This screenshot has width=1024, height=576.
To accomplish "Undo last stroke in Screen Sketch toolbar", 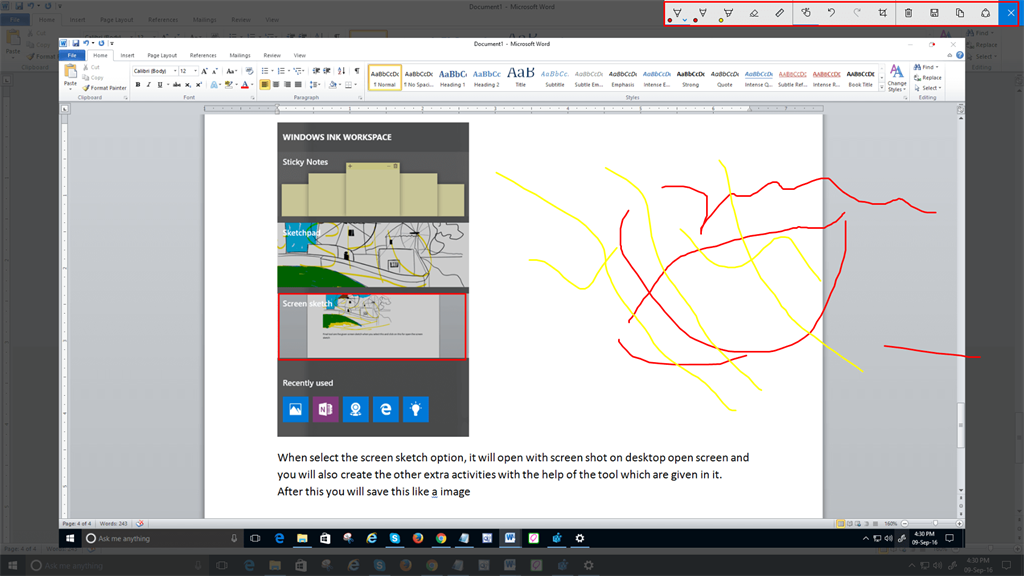I will [x=831, y=13].
